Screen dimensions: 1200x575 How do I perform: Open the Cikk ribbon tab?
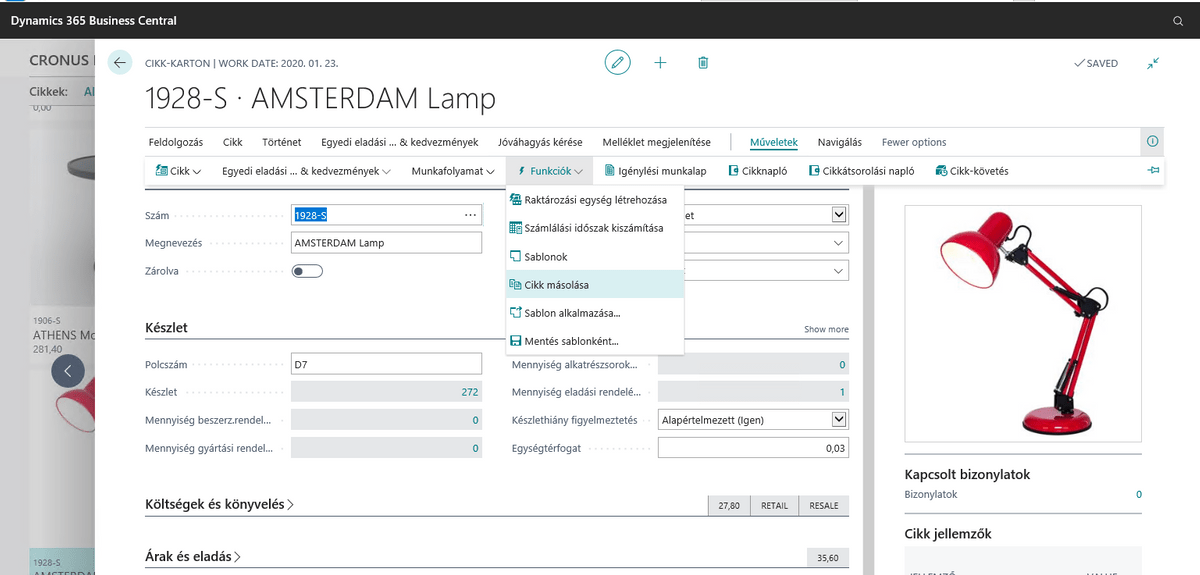click(233, 142)
